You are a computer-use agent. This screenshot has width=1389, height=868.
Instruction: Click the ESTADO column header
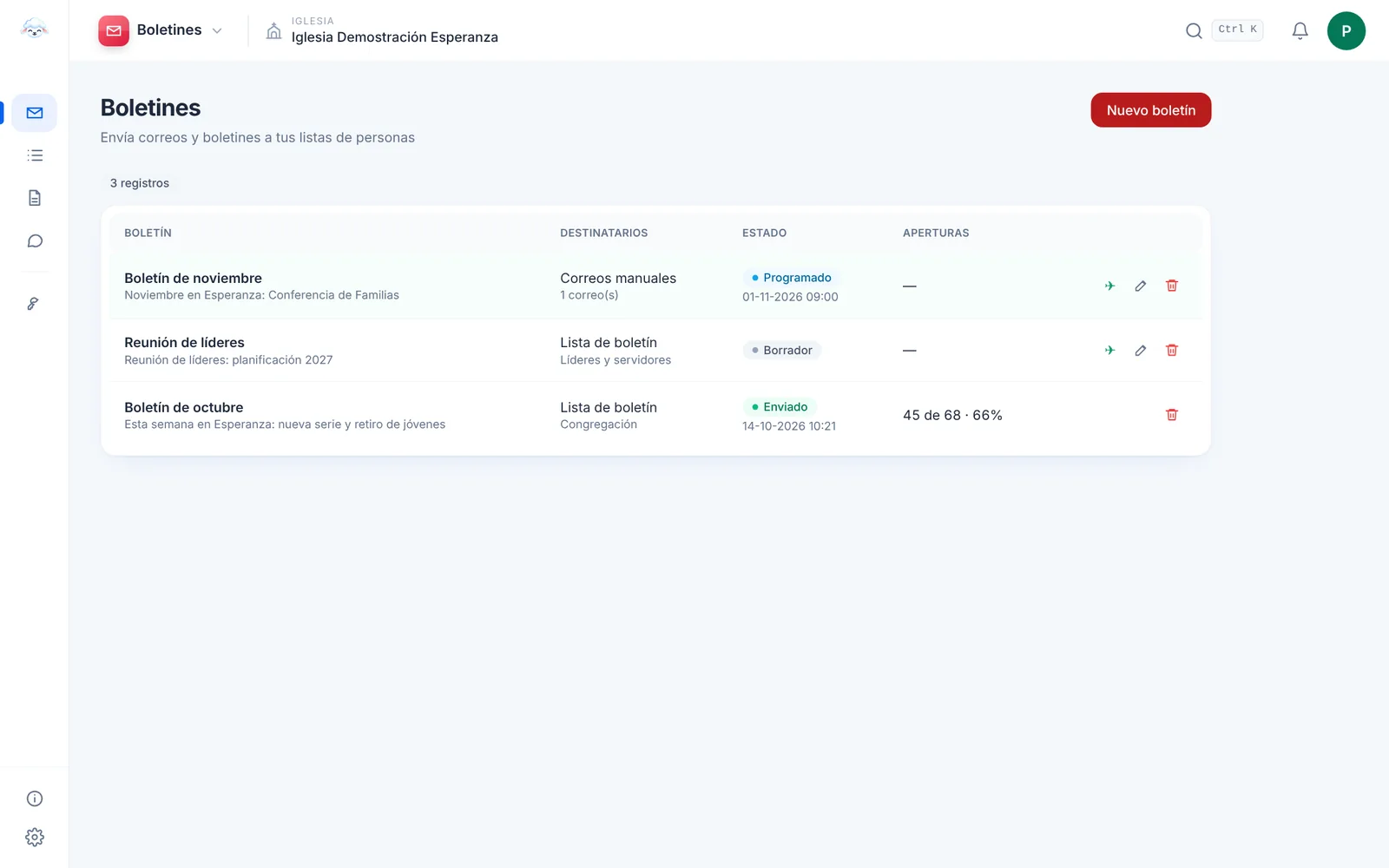pos(764,233)
